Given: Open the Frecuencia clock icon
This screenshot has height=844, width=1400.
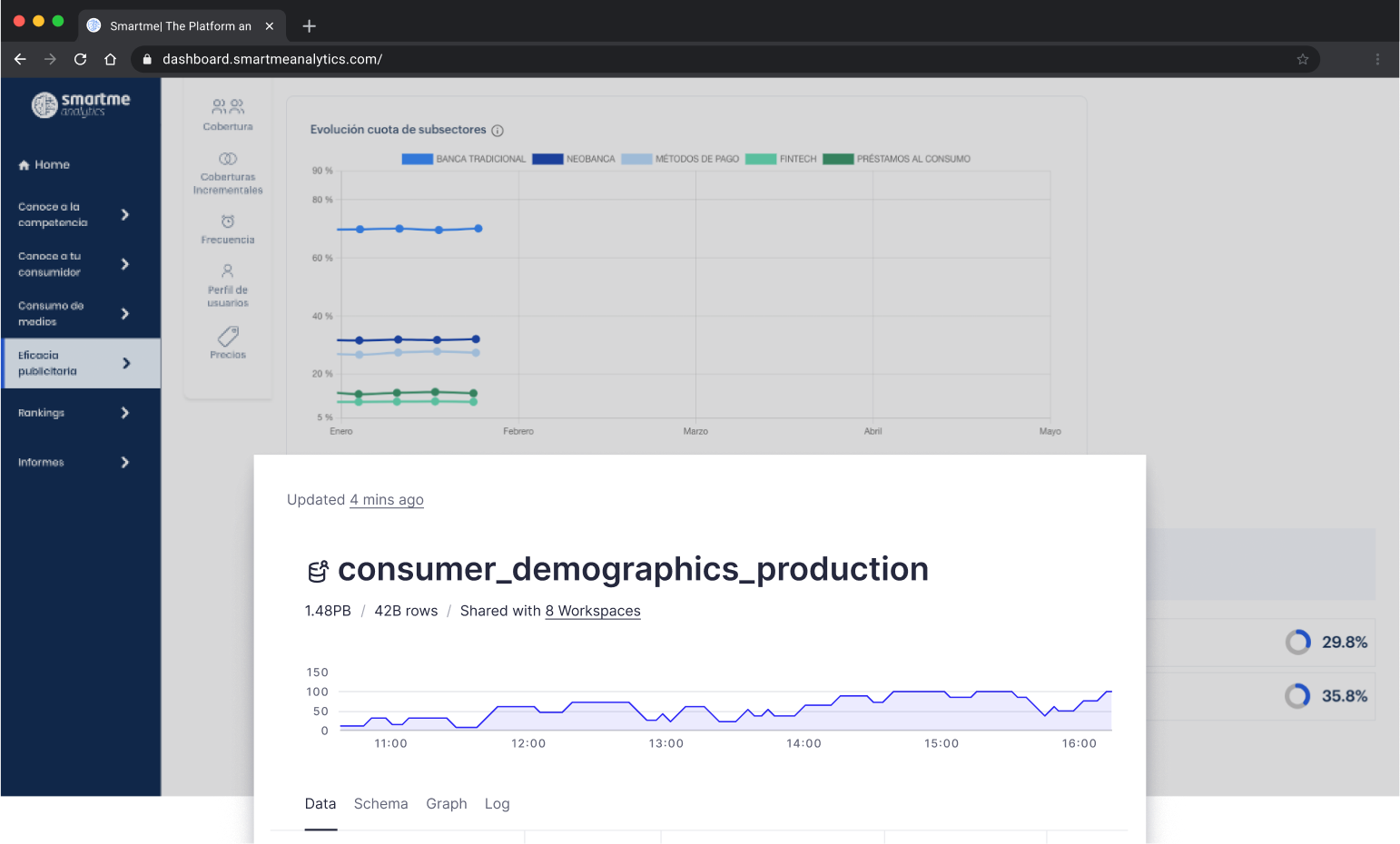Looking at the screenshot, I should (x=228, y=221).
